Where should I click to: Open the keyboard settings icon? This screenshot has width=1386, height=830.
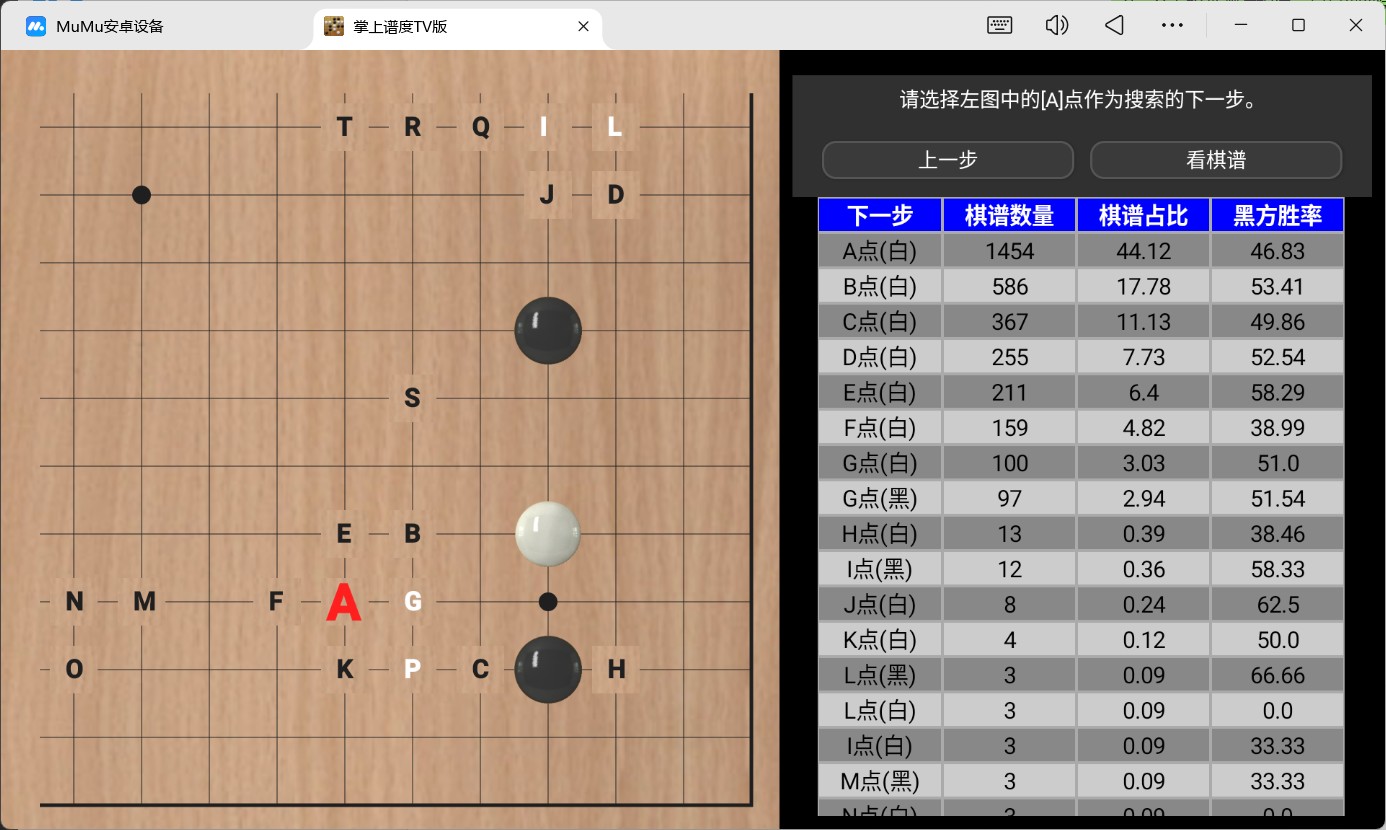pos(999,26)
